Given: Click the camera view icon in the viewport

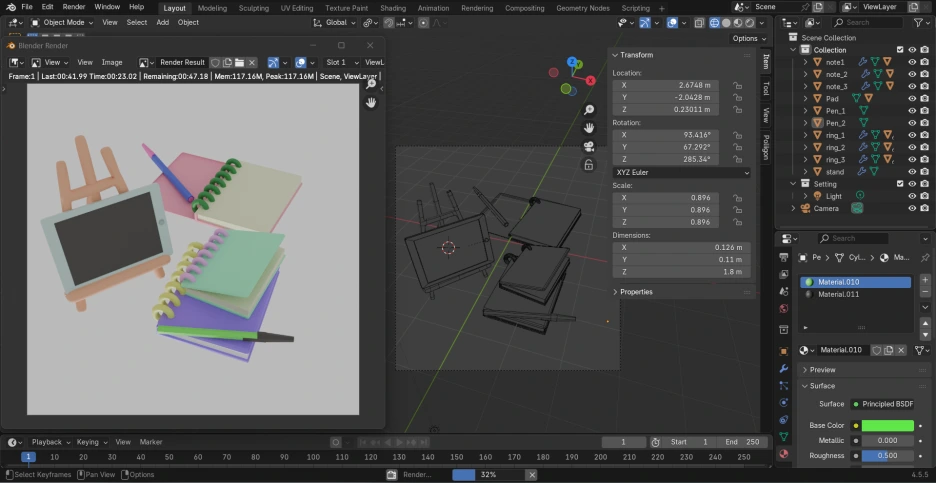Looking at the screenshot, I should [x=590, y=146].
